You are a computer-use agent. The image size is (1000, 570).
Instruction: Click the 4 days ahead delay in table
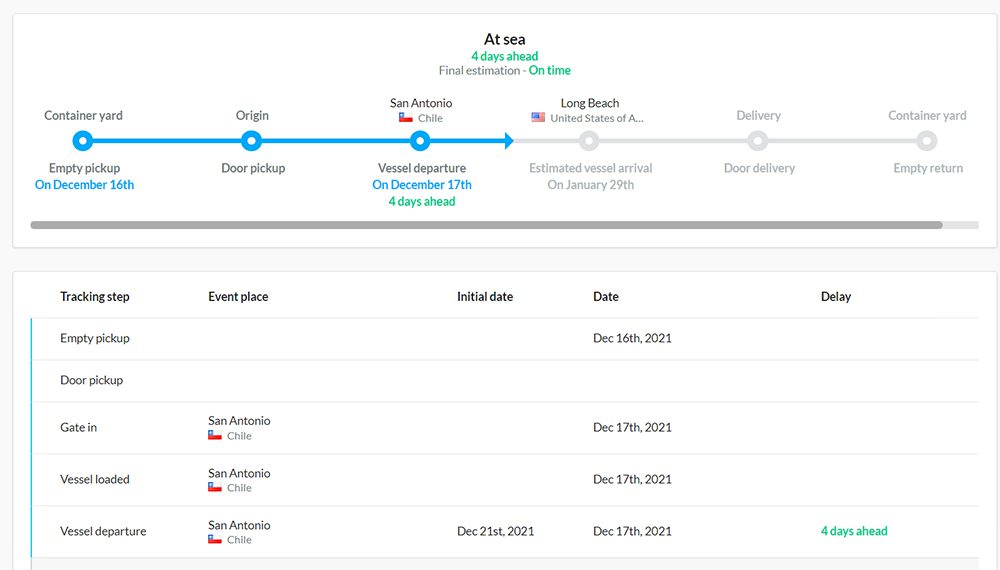854,531
